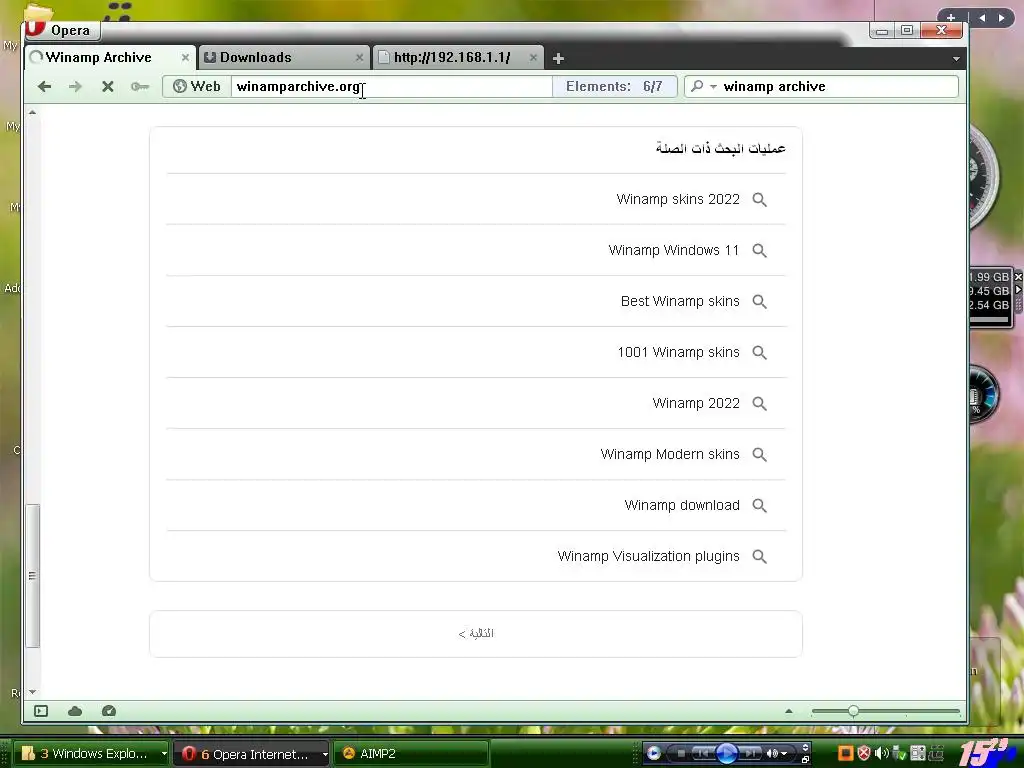Click the Web security badge

point(197,86)
